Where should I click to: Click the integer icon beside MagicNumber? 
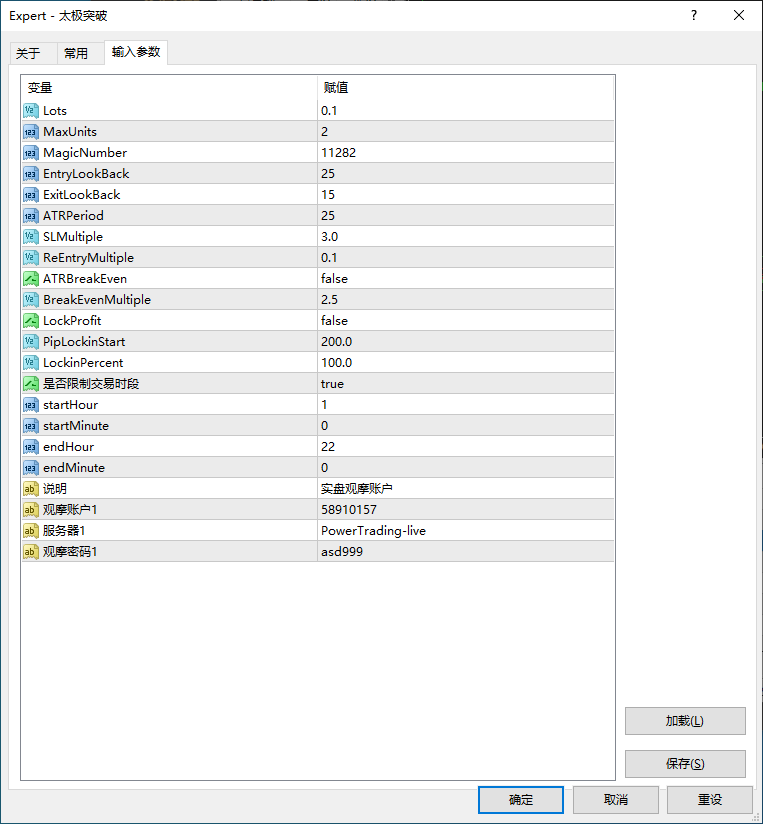pos(30,152)
